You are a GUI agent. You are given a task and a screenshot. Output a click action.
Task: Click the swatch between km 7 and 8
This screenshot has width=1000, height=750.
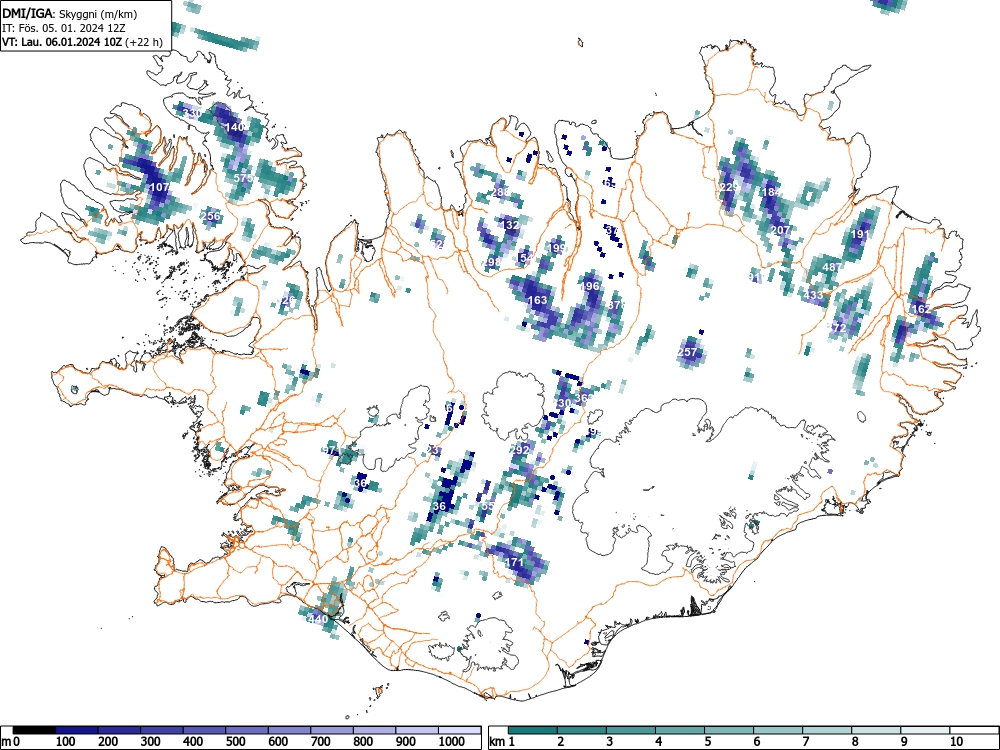point(827,730)
